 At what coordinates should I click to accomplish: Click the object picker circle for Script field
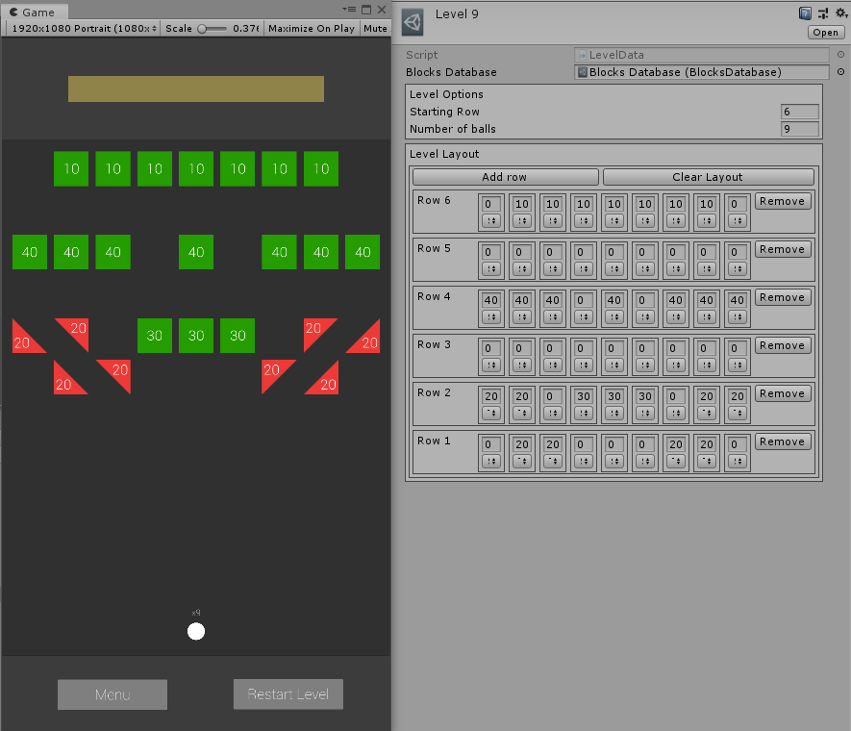[x=840, y=55]
